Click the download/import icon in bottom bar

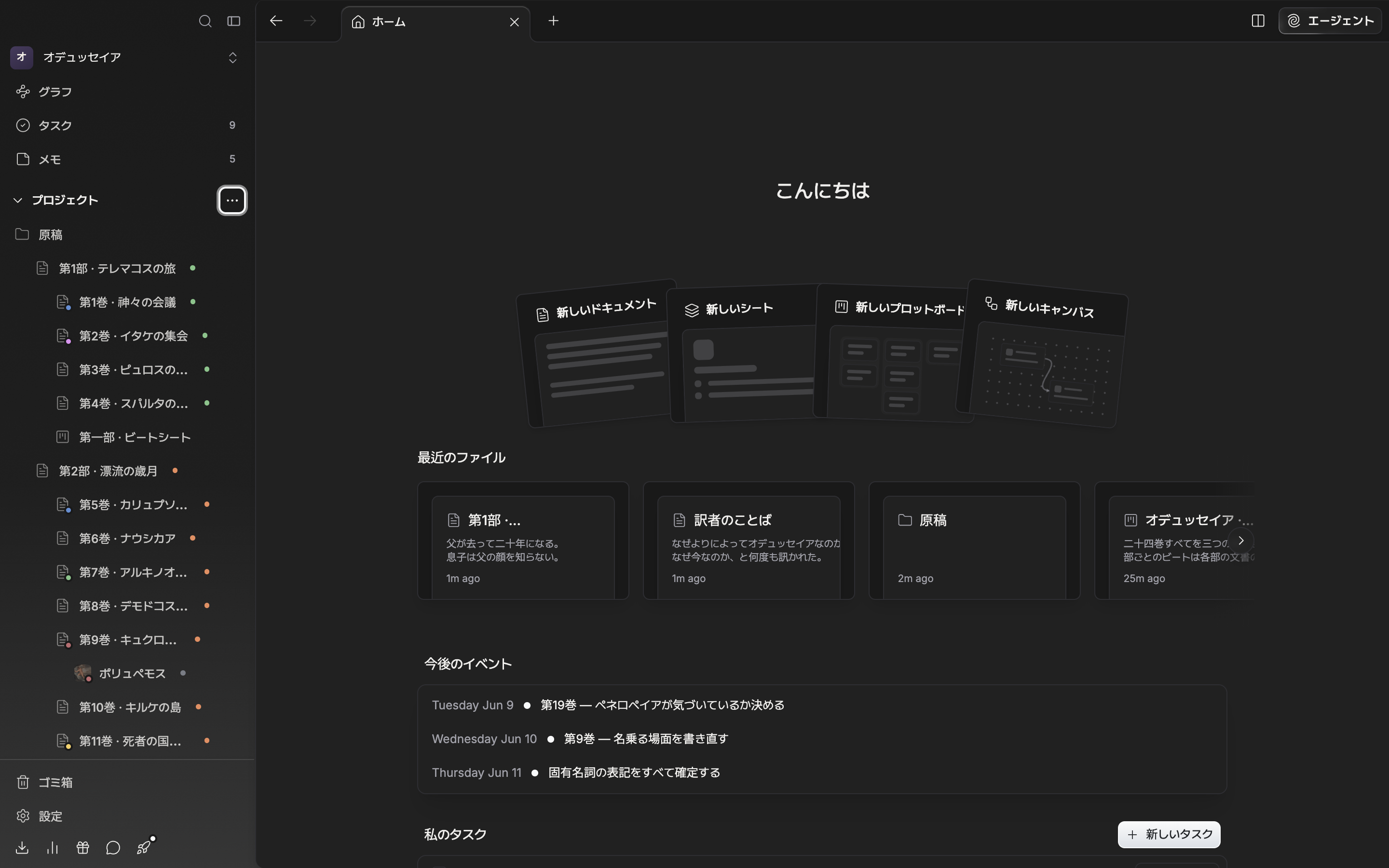(x=22, y=848)
